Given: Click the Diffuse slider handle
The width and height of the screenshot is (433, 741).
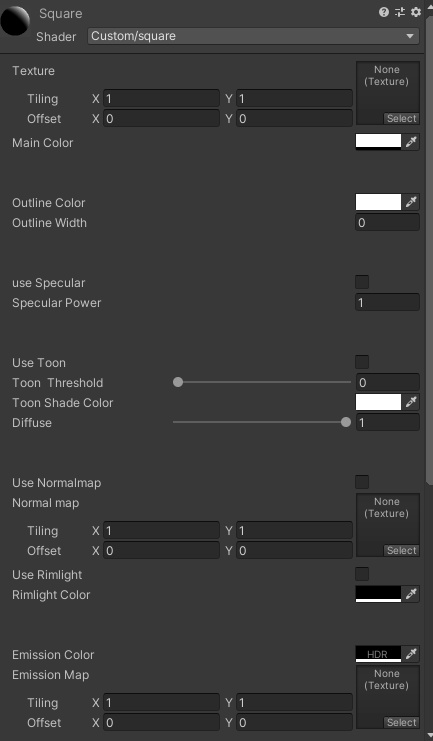Looking at the screenshot, I should 346,422.
